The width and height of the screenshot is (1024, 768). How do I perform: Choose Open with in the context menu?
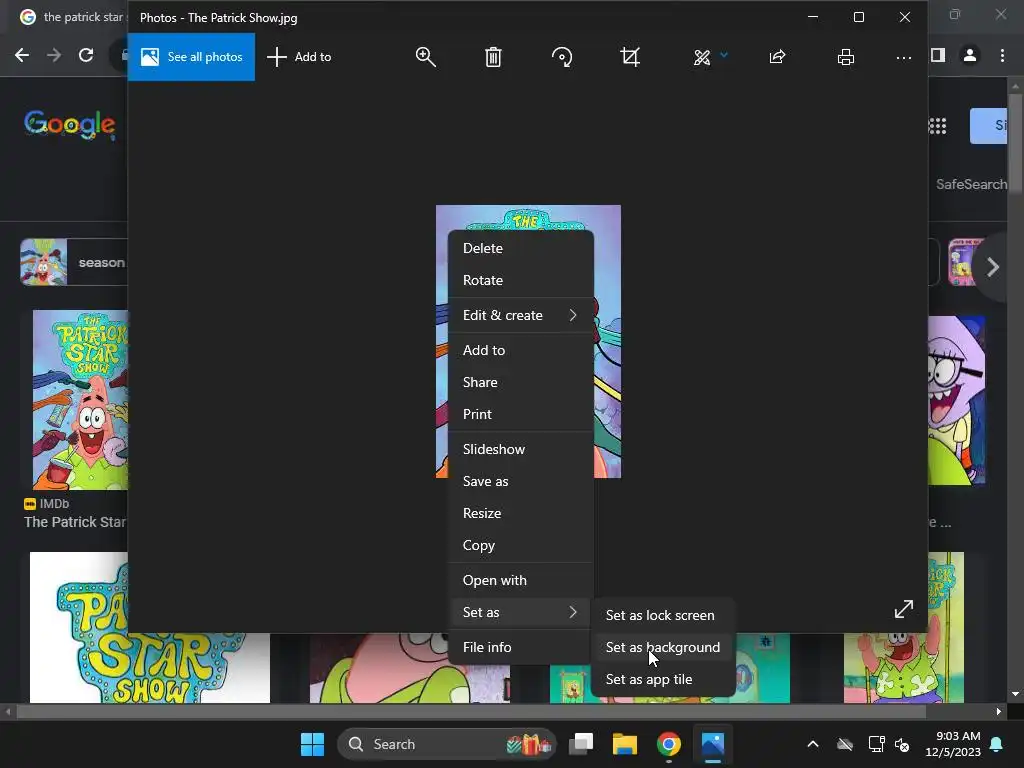click(520, 580)
